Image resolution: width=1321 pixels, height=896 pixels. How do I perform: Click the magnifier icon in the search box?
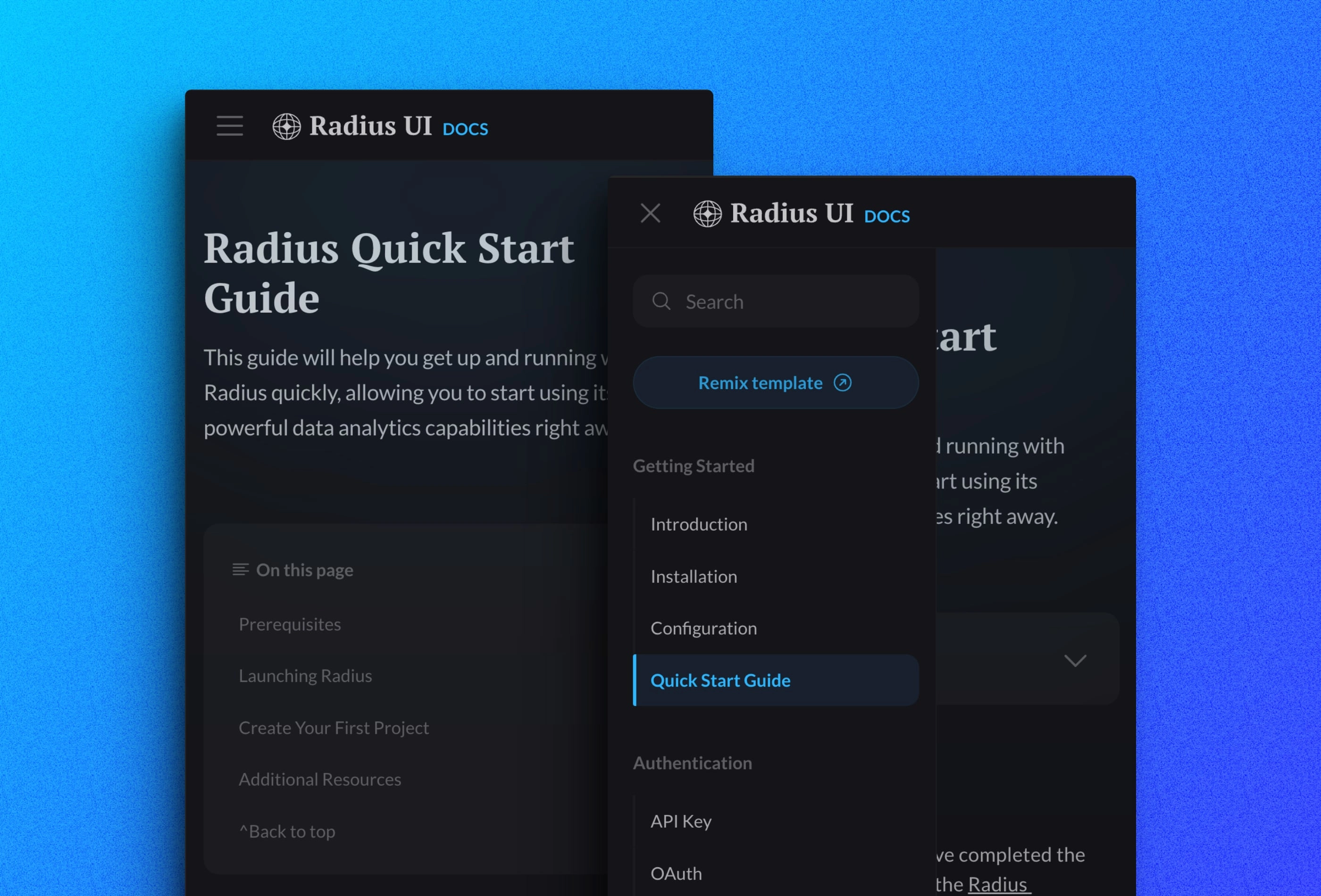click(x=661, y=301)
